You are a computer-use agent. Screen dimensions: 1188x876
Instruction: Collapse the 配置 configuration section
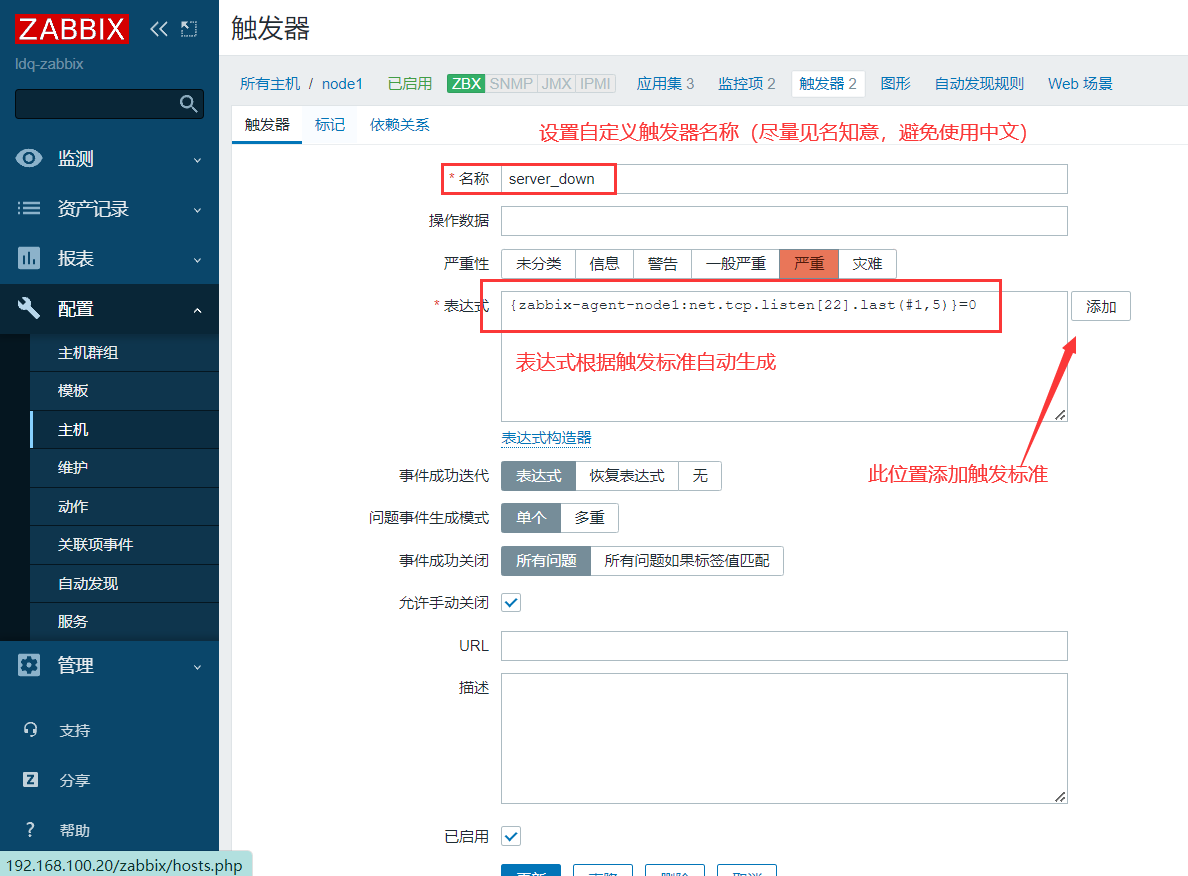coord(197,310)
